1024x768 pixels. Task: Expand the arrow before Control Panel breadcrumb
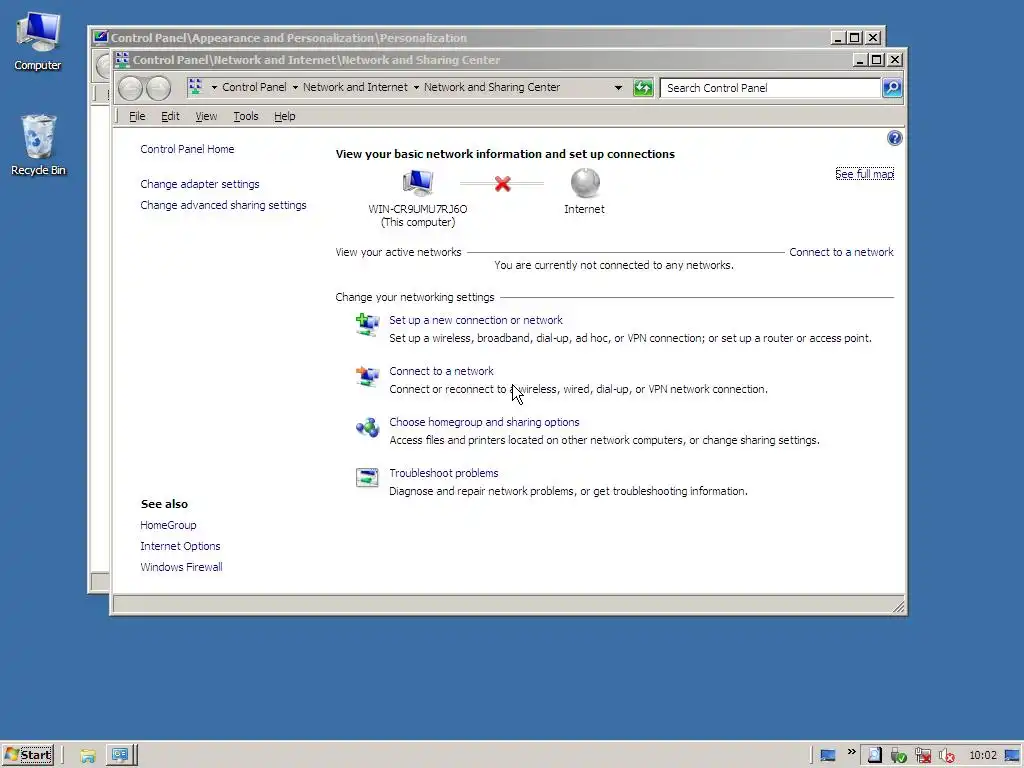pos(214,88)
